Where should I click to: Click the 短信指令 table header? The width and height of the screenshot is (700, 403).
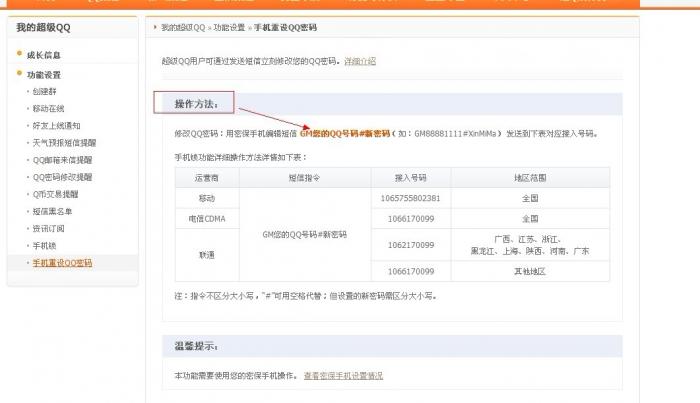(304, 178)
